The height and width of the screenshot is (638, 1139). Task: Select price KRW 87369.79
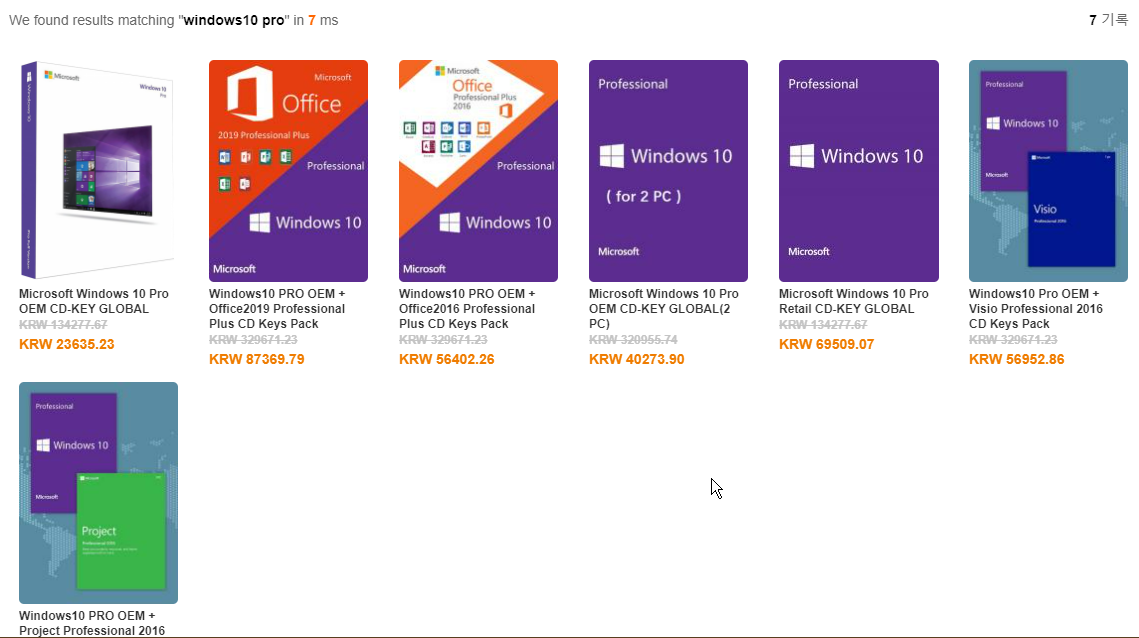coord(256,360)
